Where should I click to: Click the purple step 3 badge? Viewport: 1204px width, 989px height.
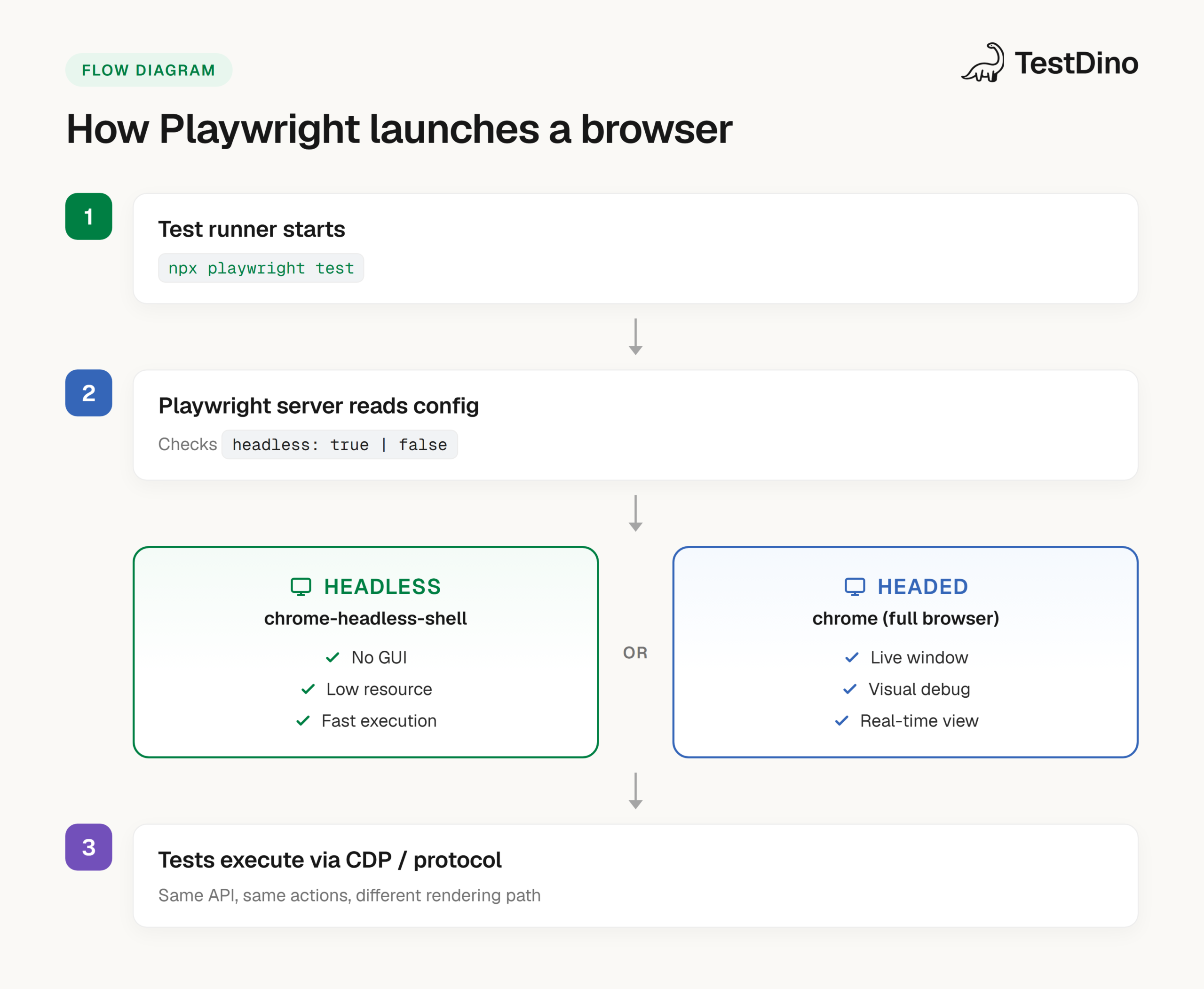tap(89, 847)
